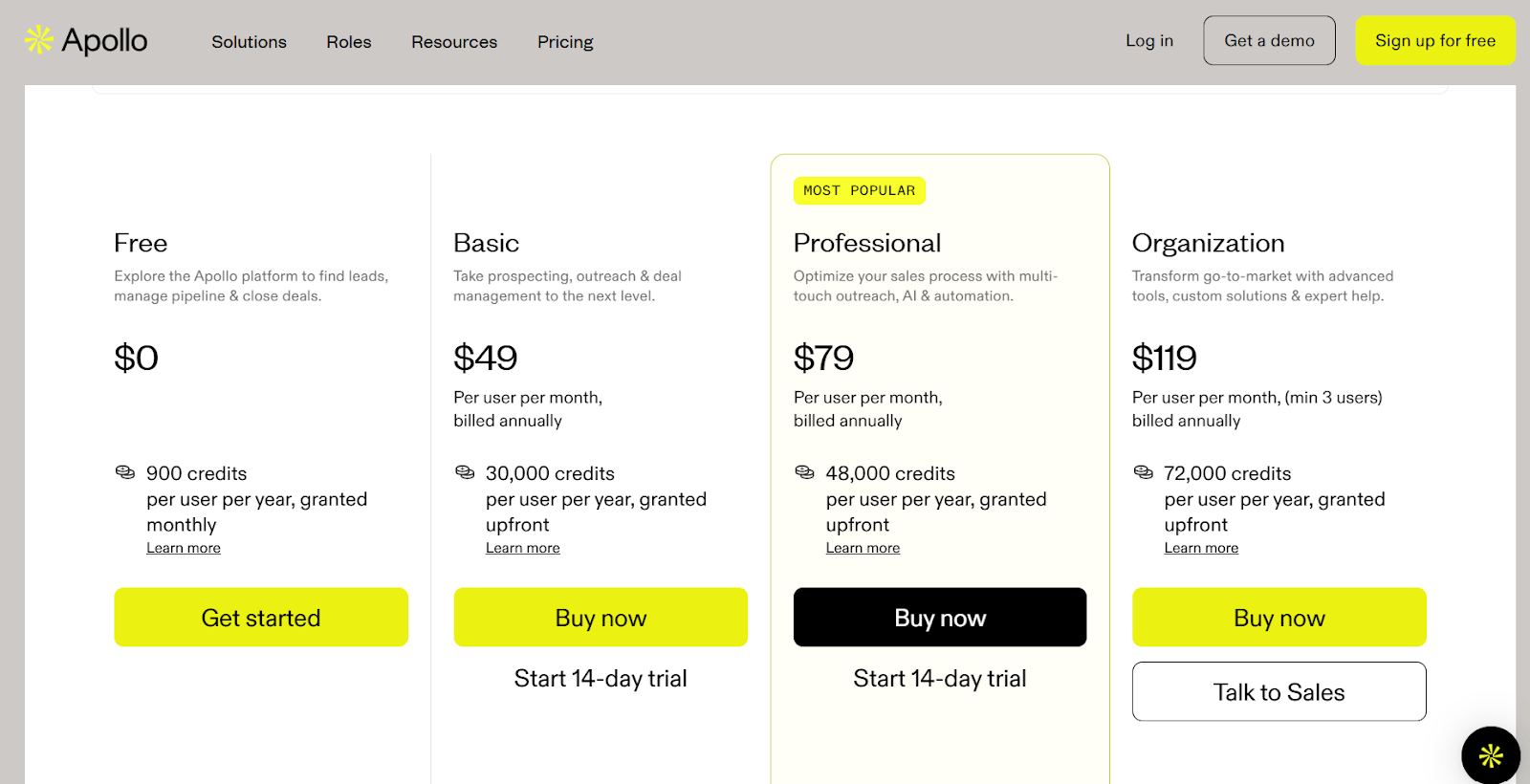This screenshot has width=1530, height=784.
Task: Click the Most Popular badge
Action: click(859, 190)
